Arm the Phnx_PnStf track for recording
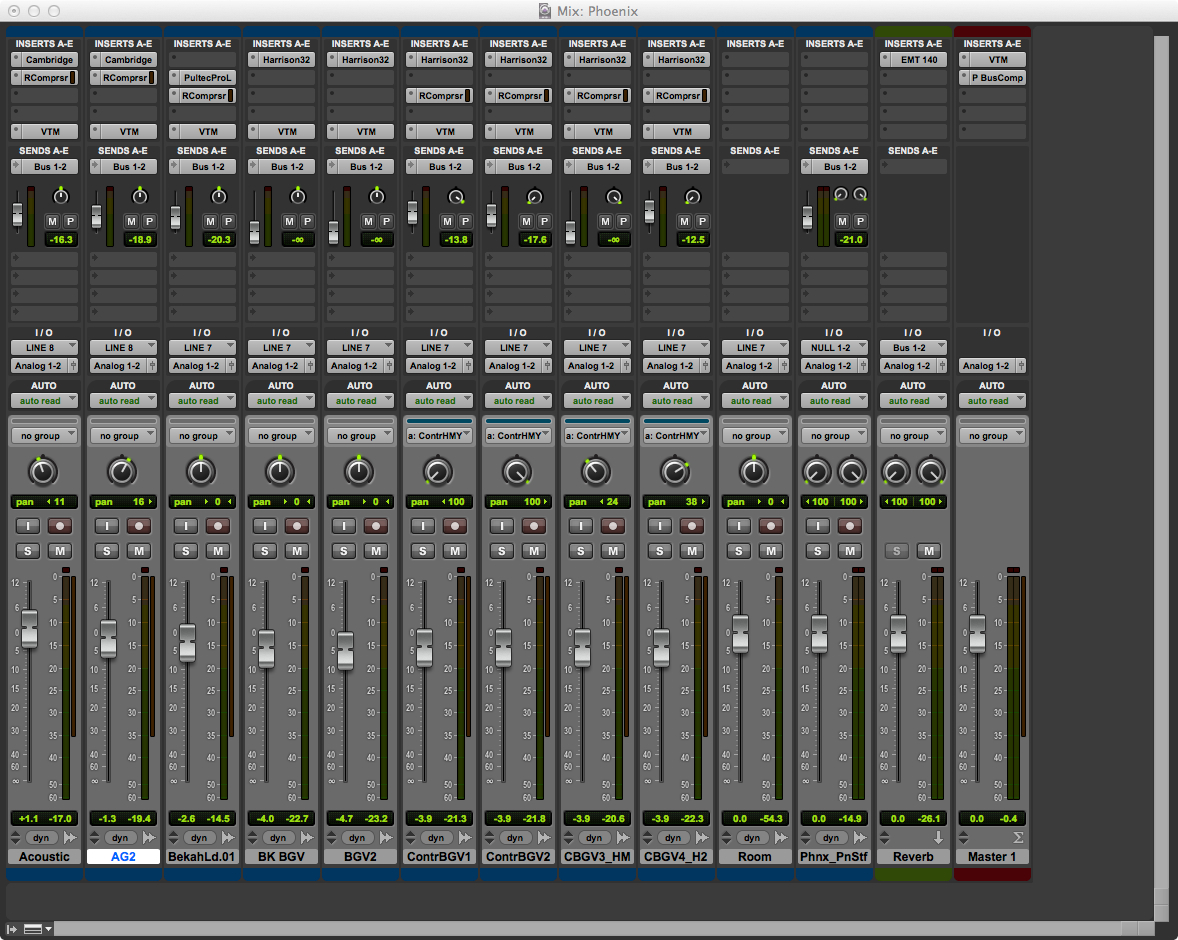 pyautogui.click(x=850, y=526)
